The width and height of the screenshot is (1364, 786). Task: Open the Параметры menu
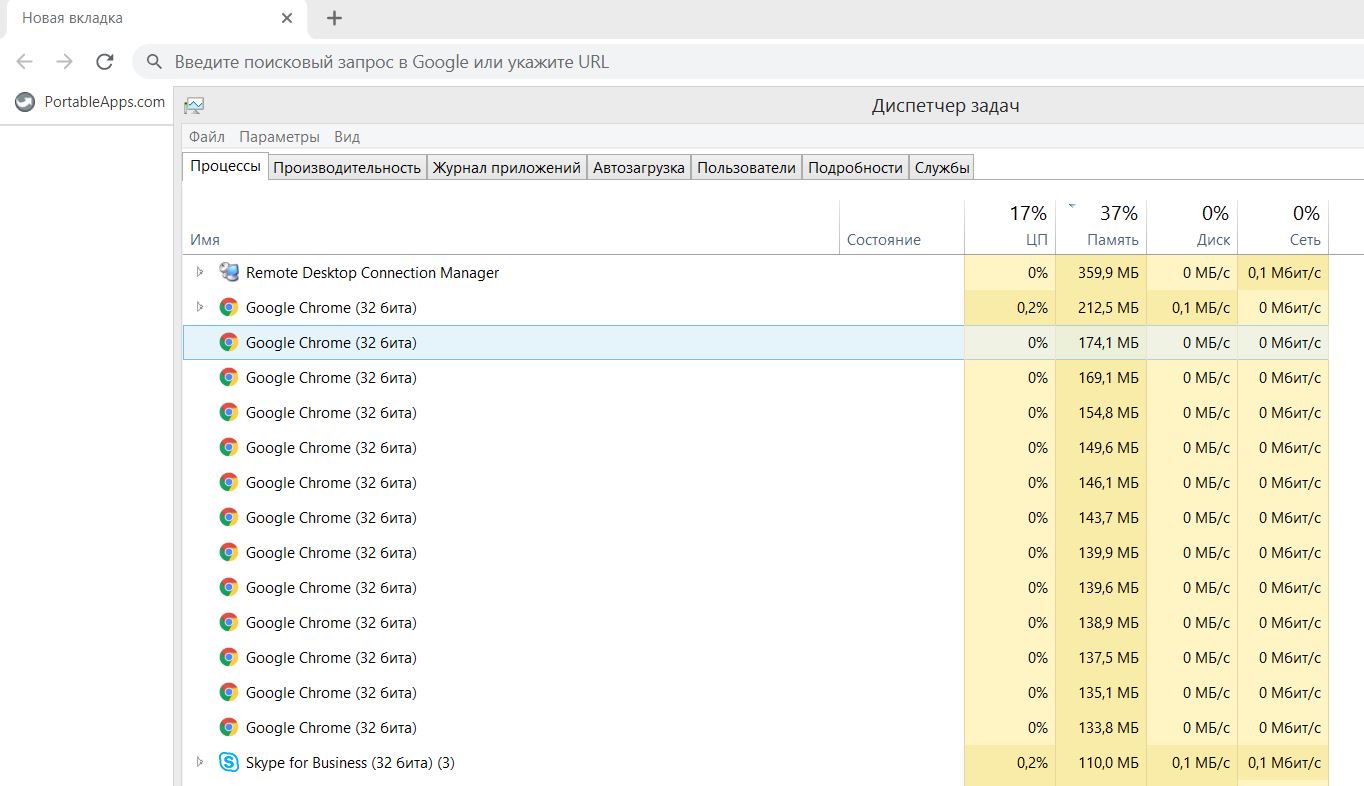coord(280,137)
